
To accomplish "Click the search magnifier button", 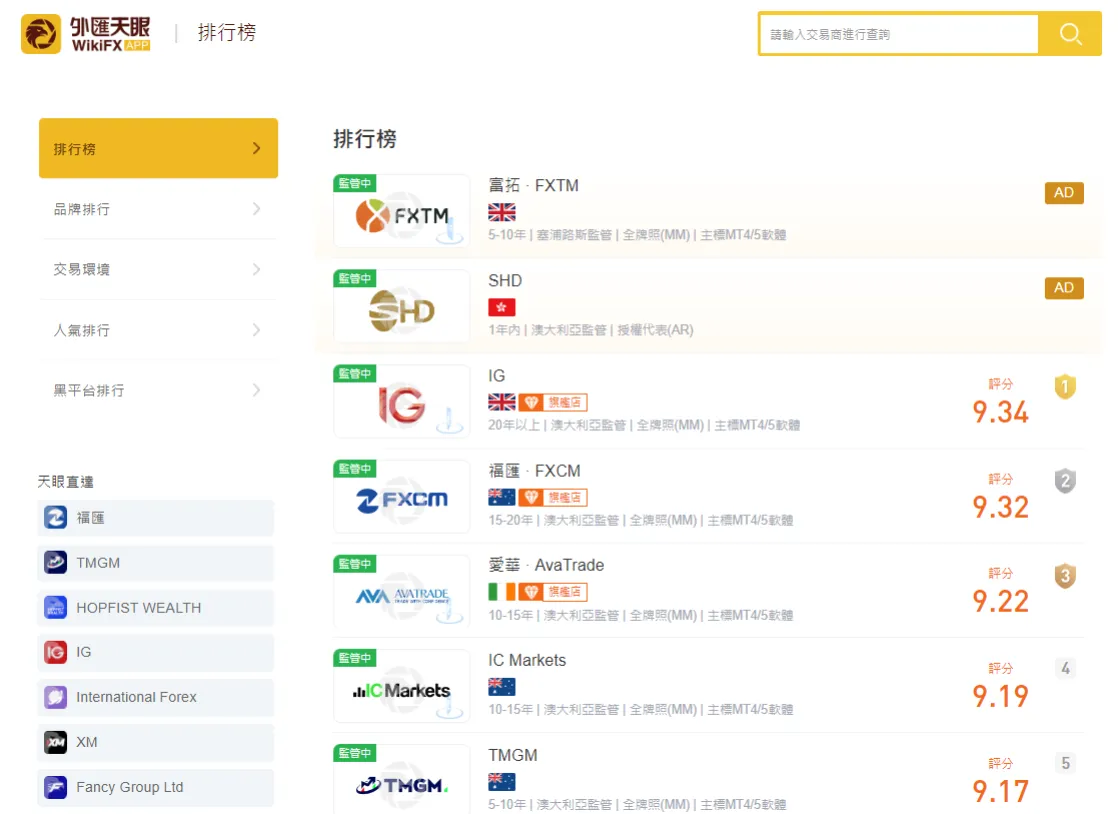I will coord(1070,34).
